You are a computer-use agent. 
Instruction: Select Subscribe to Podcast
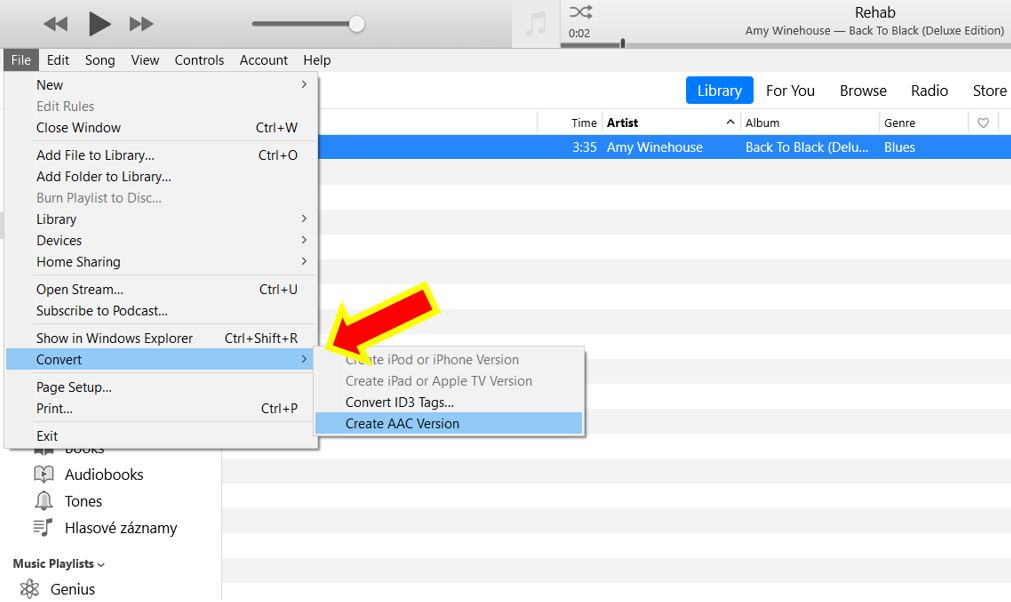point(161,311)
